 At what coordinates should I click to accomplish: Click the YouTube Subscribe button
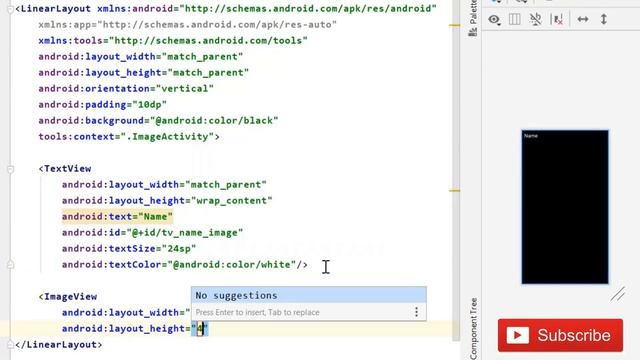560,336
